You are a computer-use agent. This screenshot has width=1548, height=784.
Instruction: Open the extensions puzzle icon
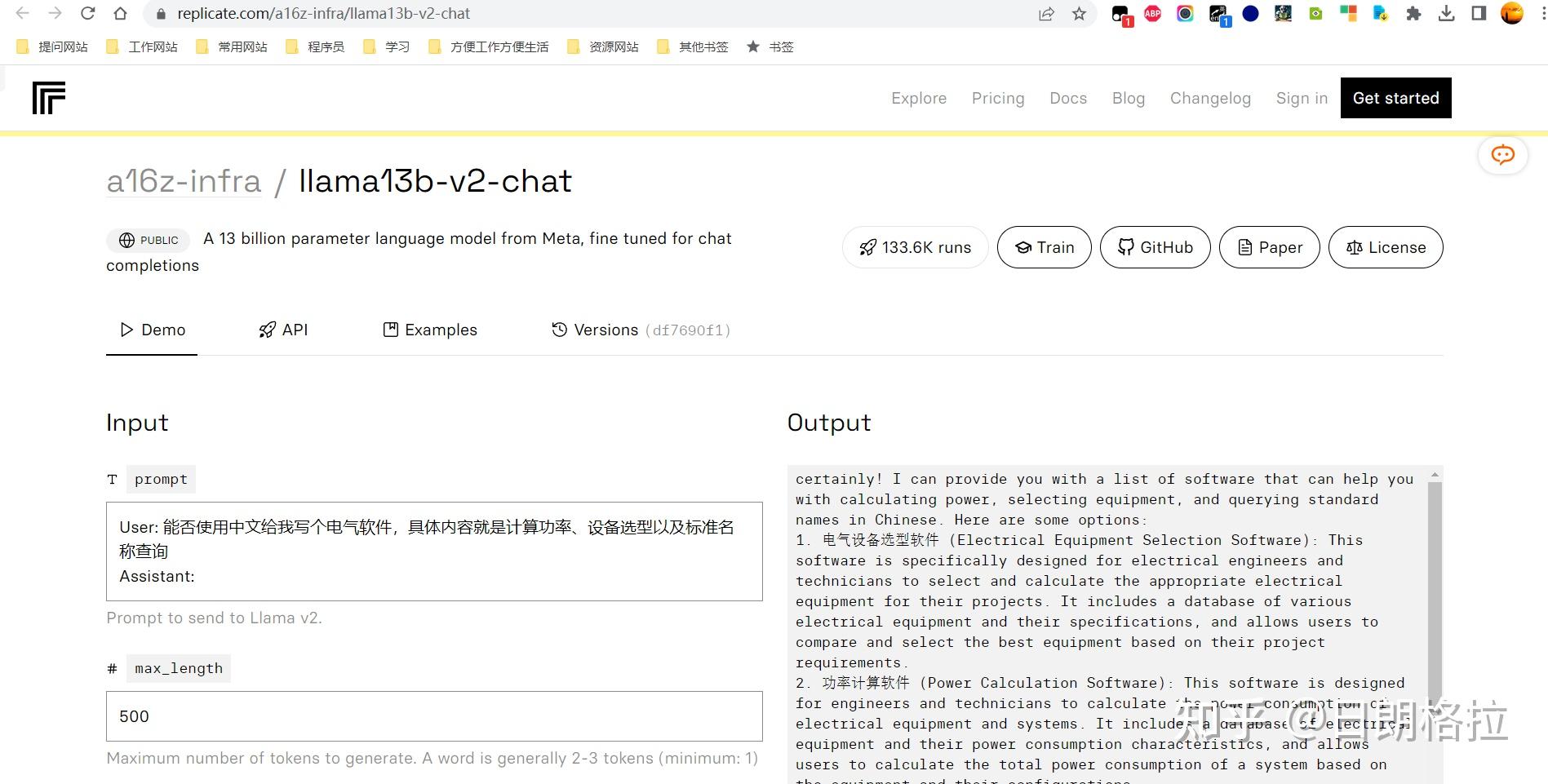pyautogui.click(x=1413, y=13)
